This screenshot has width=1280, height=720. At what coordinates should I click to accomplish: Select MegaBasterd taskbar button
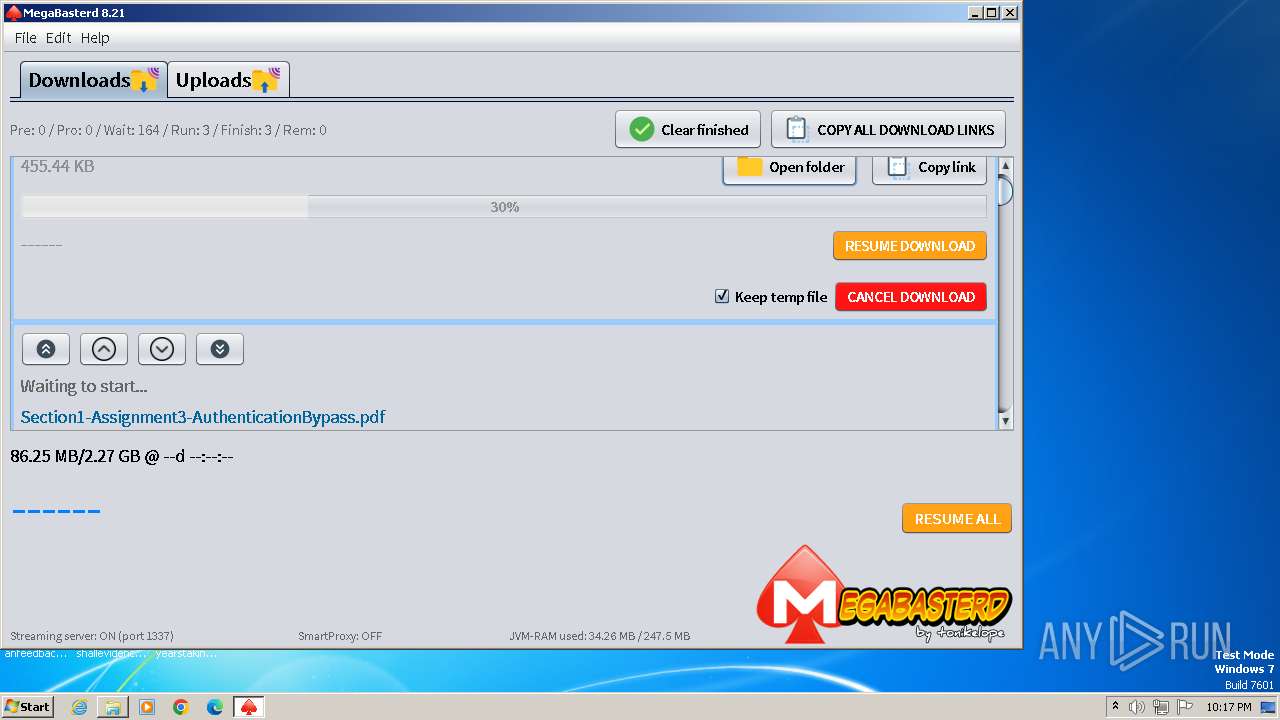[x=249, y=707]
